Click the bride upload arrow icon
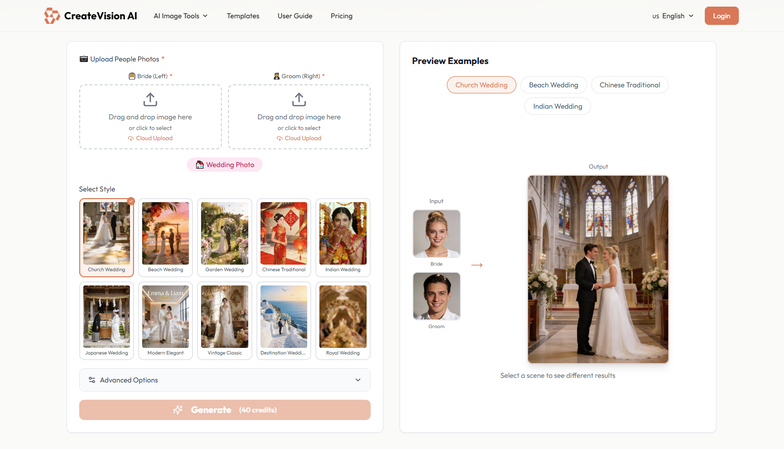 [x=150, y=100]
